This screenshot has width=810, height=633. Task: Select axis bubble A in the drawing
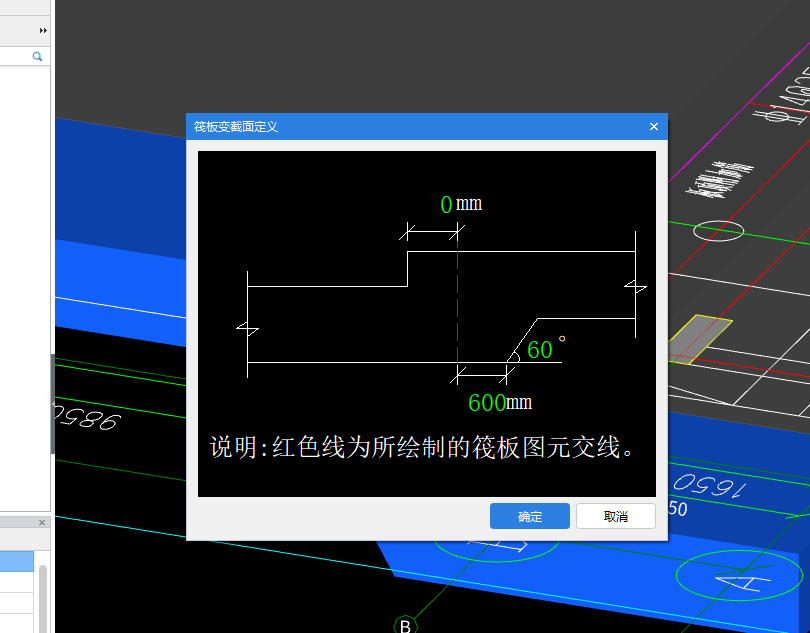point(739,575)
